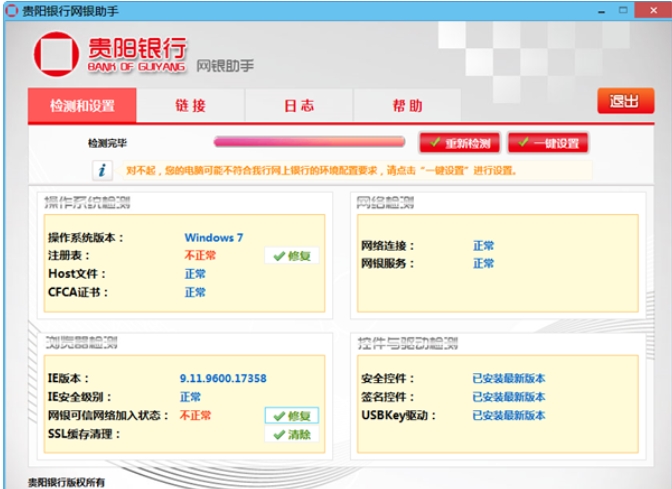672x489 pixels.
Task: Click the Bank of Guiyang round logo
Action: point(57,54)
